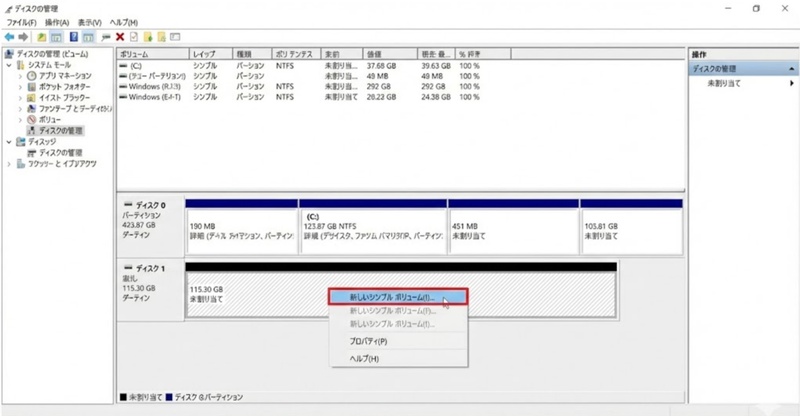Click the Forward arrow in toolbar
Viewport: 800px width, 416px height.
tap(23, 36)
